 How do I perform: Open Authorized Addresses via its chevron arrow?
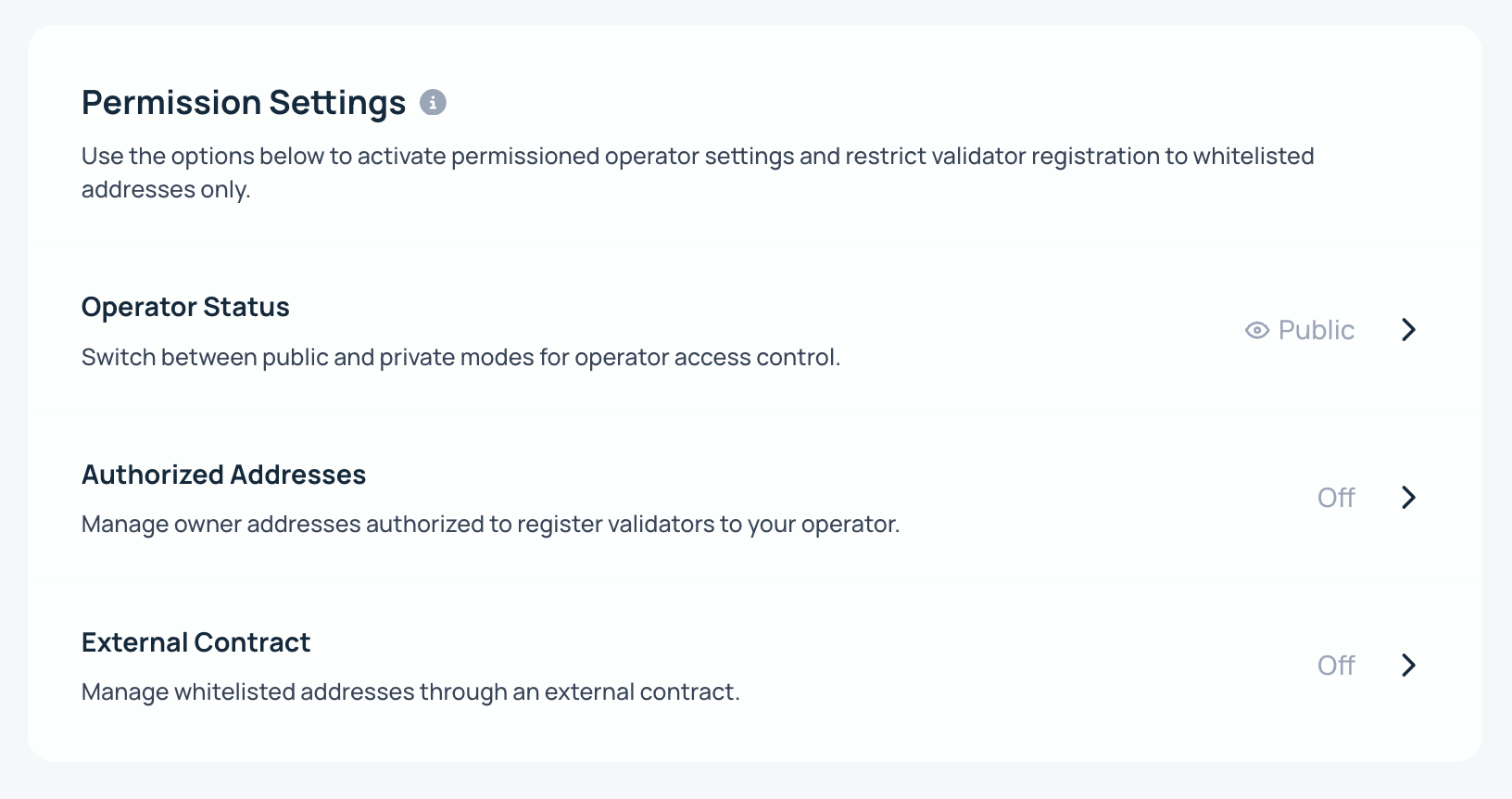click(1408, 498)
